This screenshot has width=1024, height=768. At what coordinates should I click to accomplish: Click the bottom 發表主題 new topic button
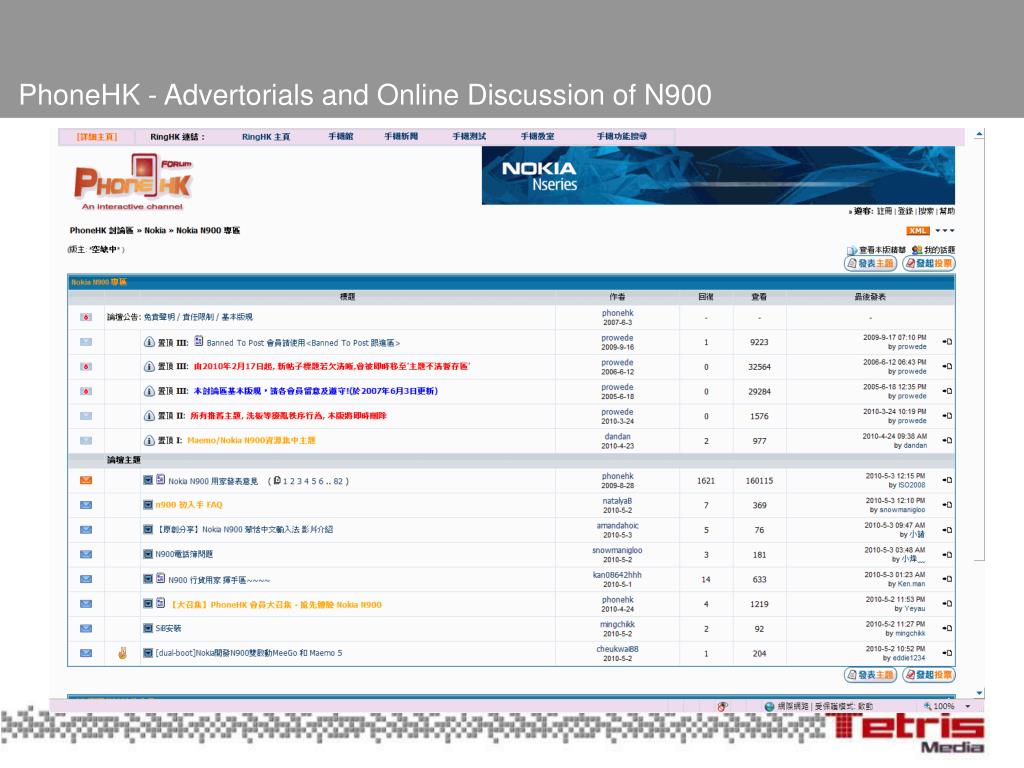coord(870,675)
